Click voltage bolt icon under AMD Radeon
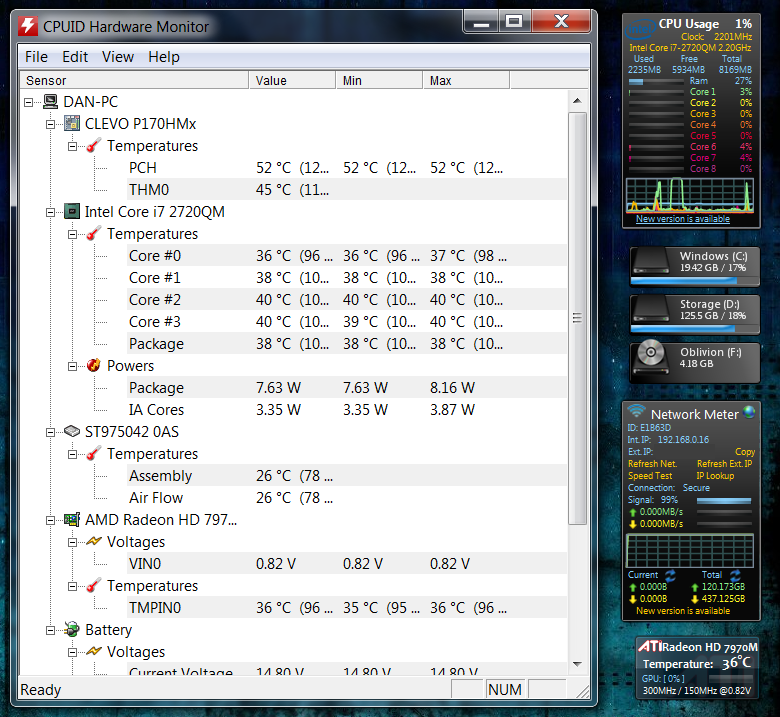This screenshot has height=717, width=780. [94, 541]
